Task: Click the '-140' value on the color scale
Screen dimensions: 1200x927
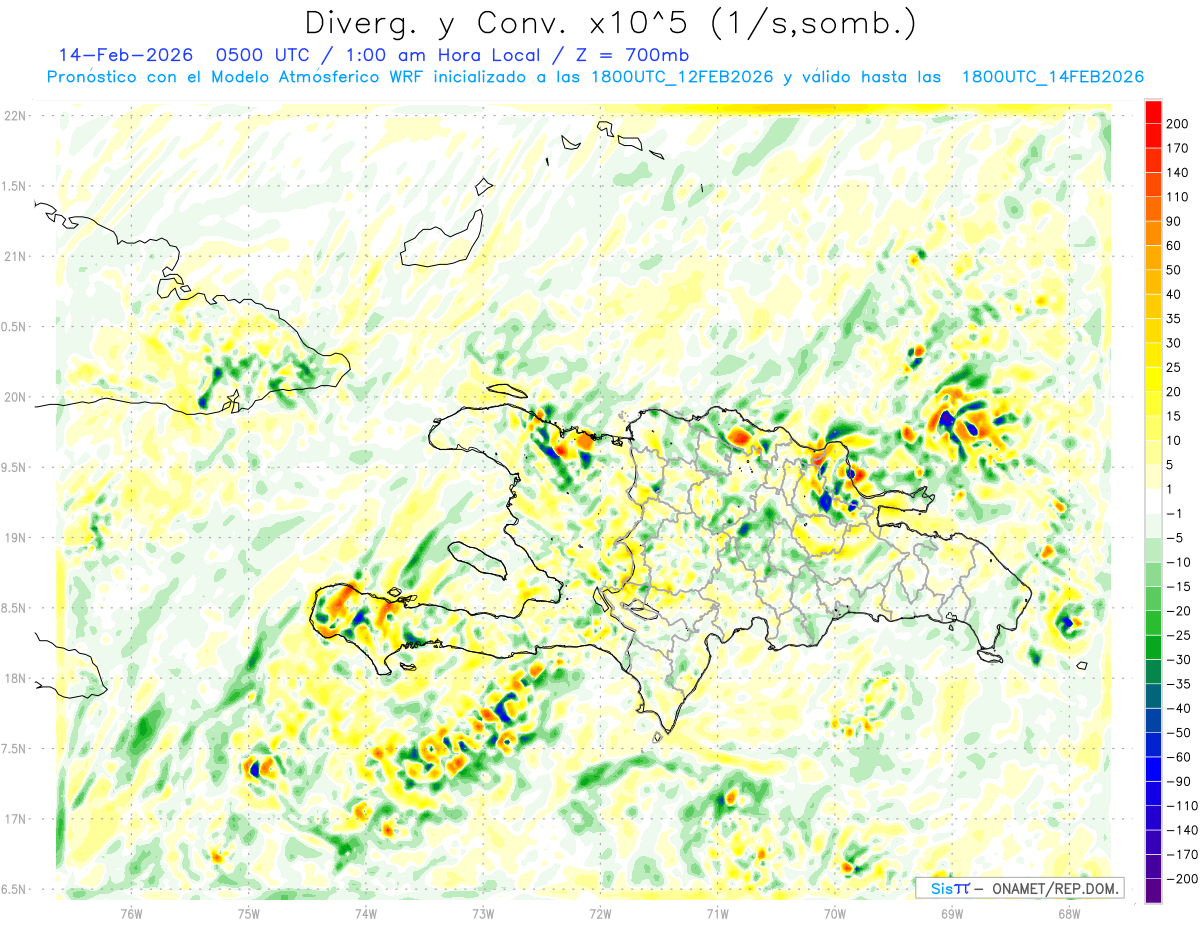Action: coord(1183,830)
